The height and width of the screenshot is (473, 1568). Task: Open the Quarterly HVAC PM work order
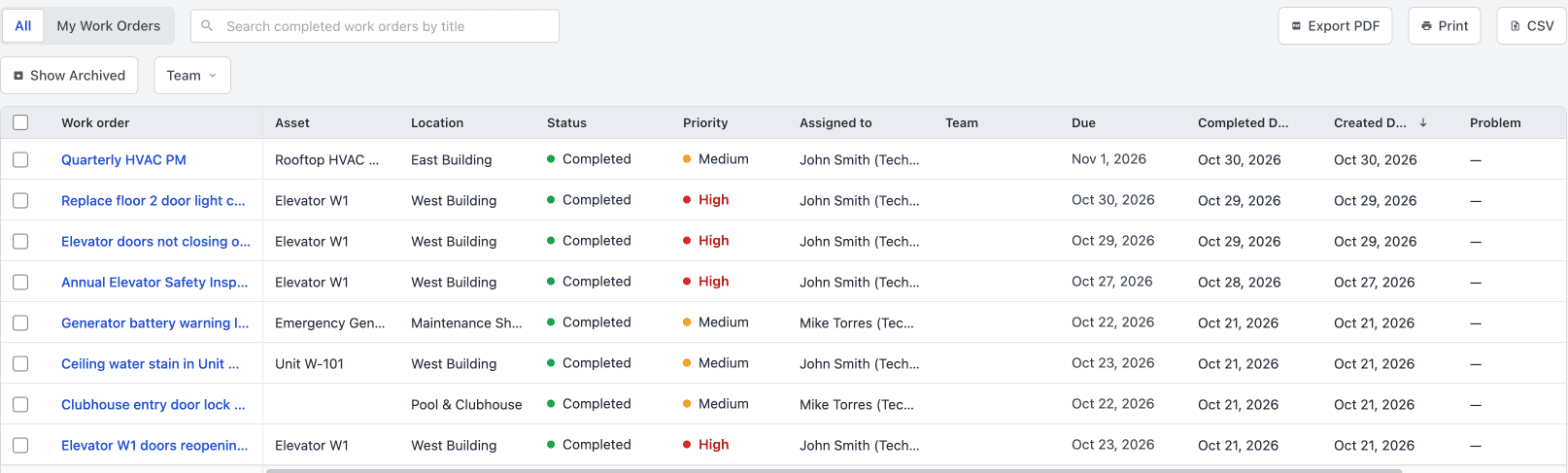tap(124, 160)
